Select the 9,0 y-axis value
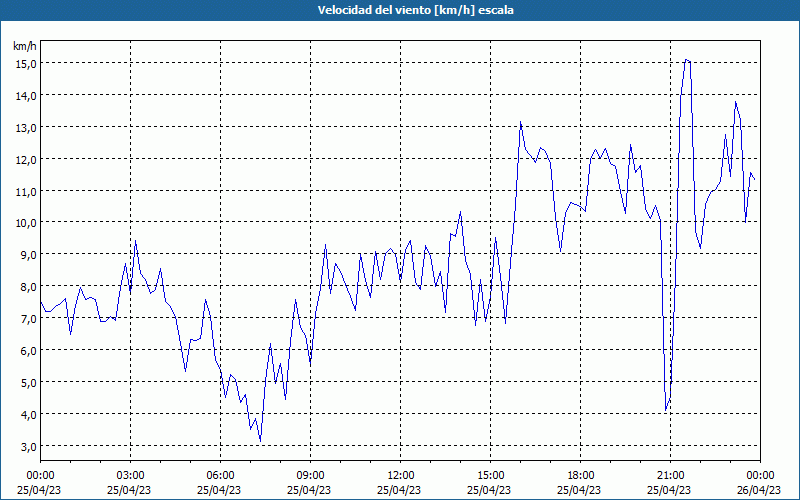The image size is (800, 500). coord(28,255)
